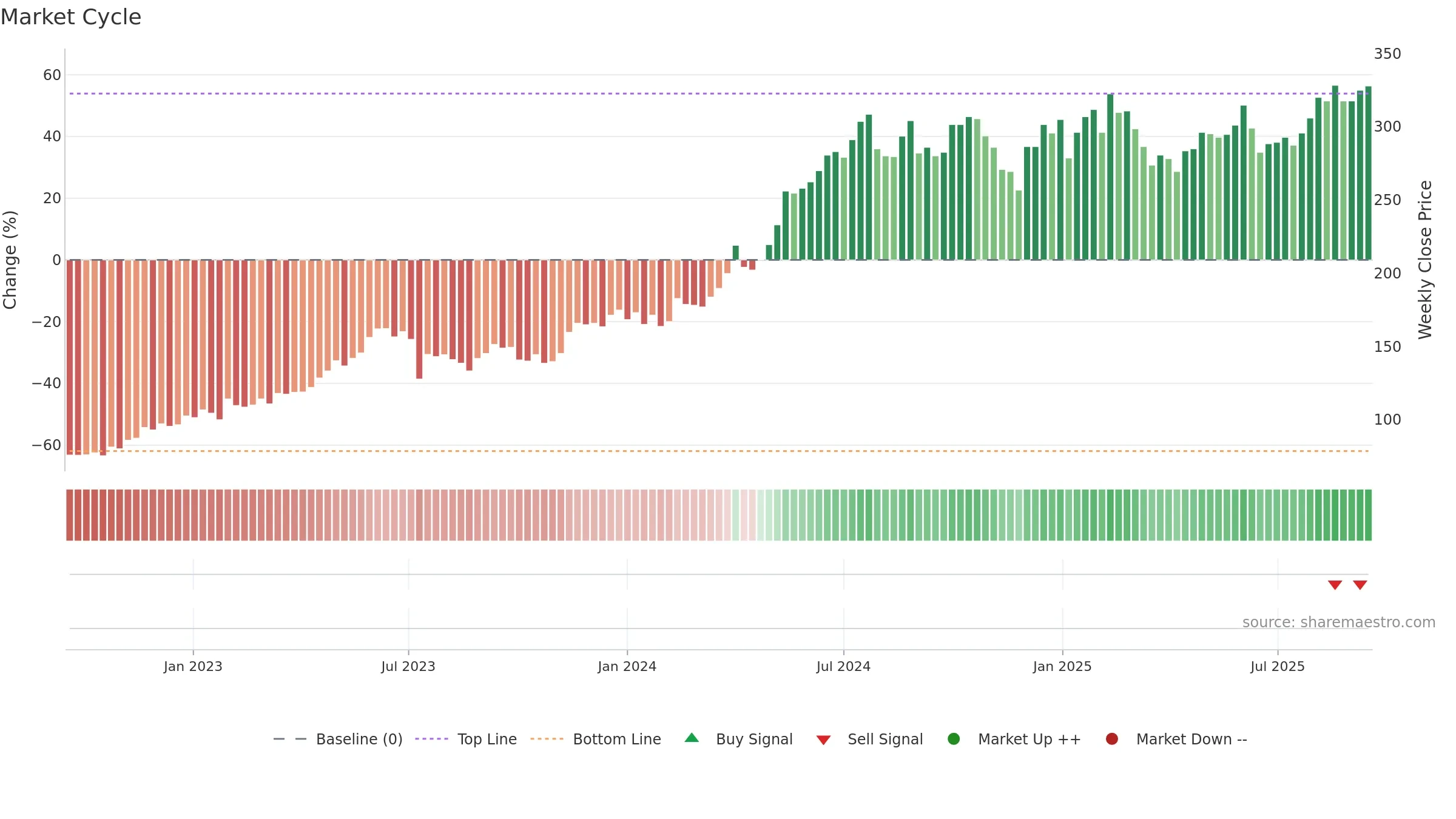Click the Market Cycle chart title
The image size is (1456, 819).
click(71, 17)
